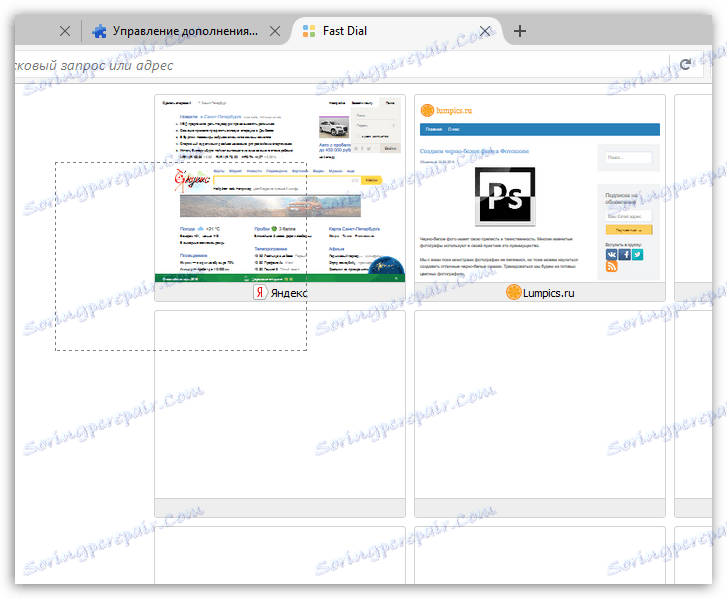Screen dimensions: 727x599
Task: Close the Управление дополнениями tab
Action: (x=275, y=31)
